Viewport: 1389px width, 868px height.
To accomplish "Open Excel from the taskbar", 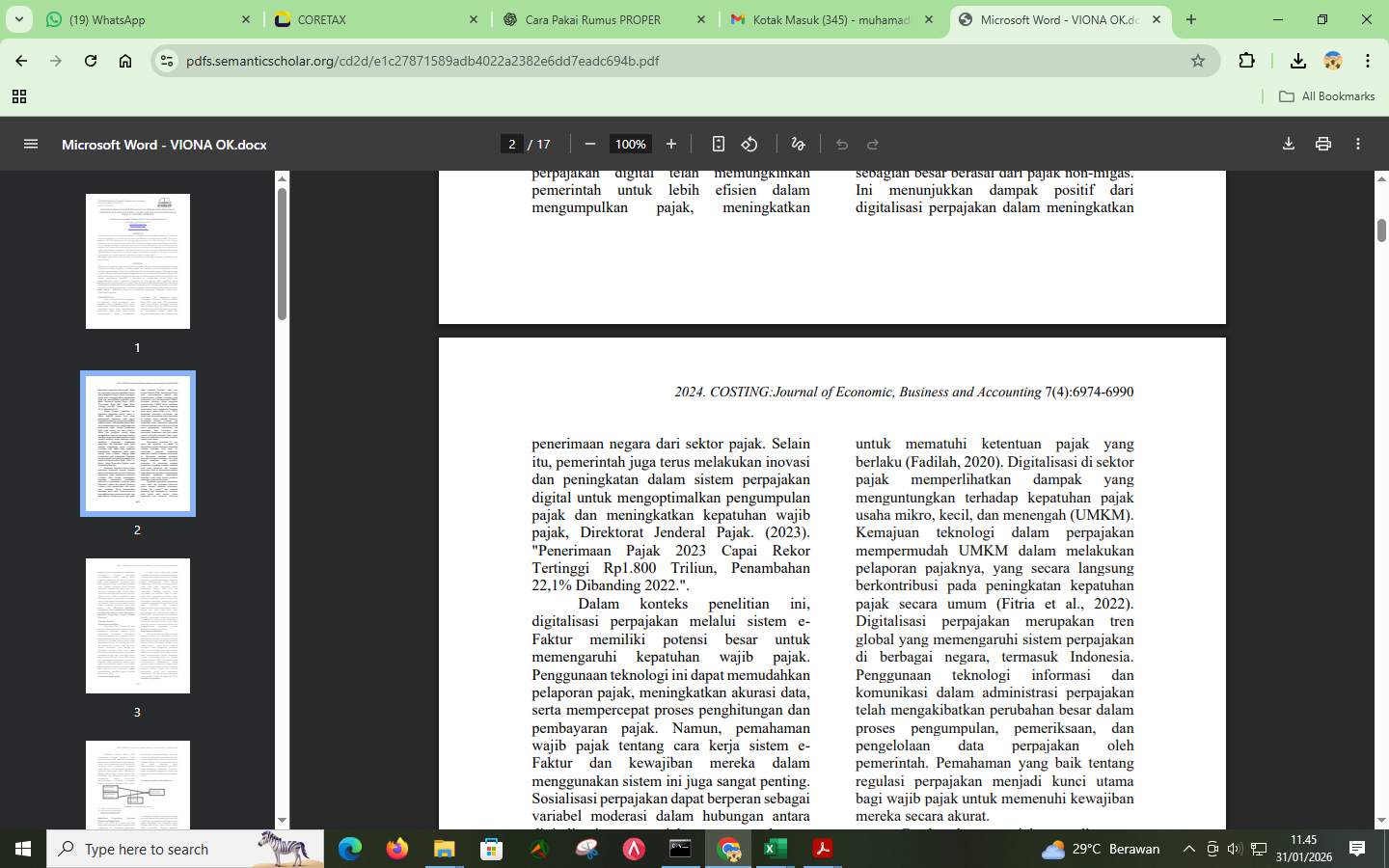I will [x=776, y=850].
